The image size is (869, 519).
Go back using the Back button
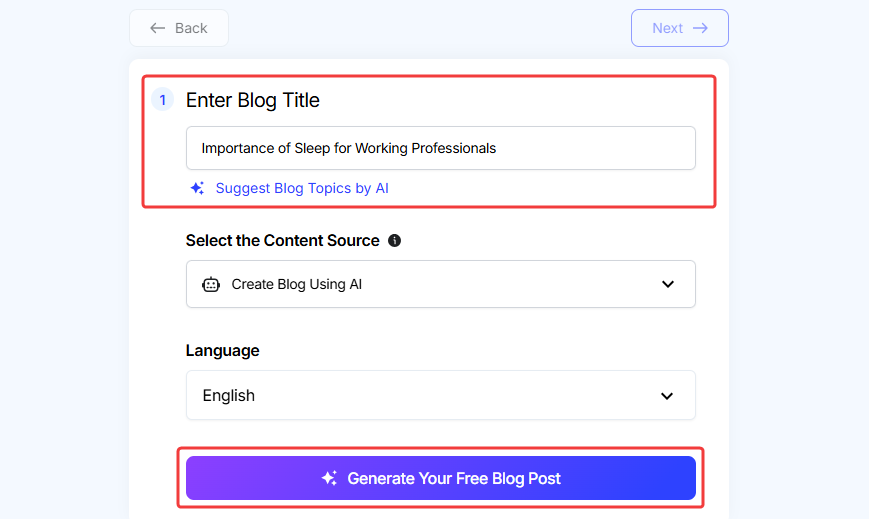pyautogui.click(x=179, y=28)
